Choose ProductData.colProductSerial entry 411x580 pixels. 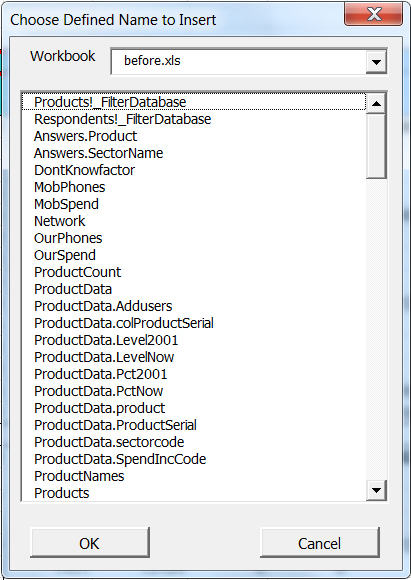tap(194, 323)
